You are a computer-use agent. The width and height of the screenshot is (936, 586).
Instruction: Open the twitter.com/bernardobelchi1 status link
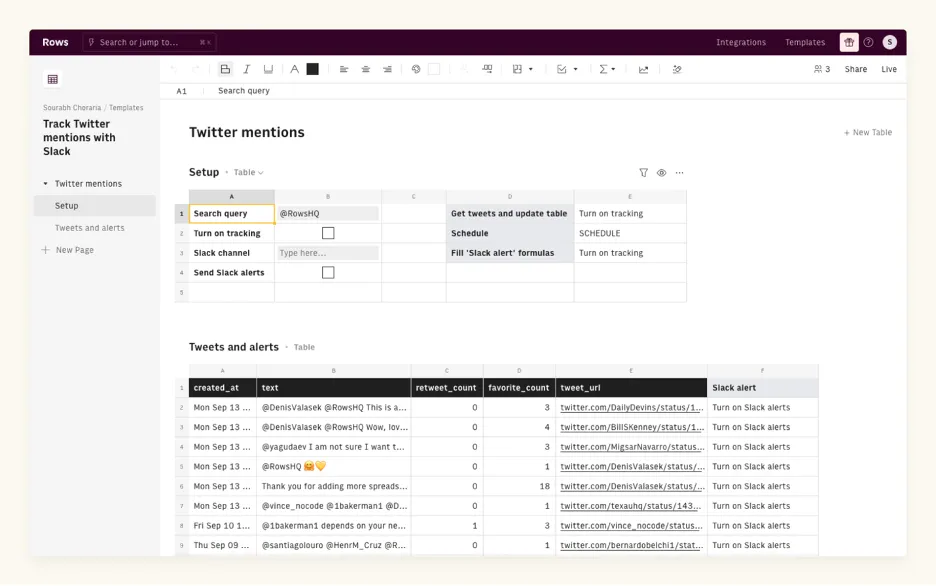pos(632,545)
